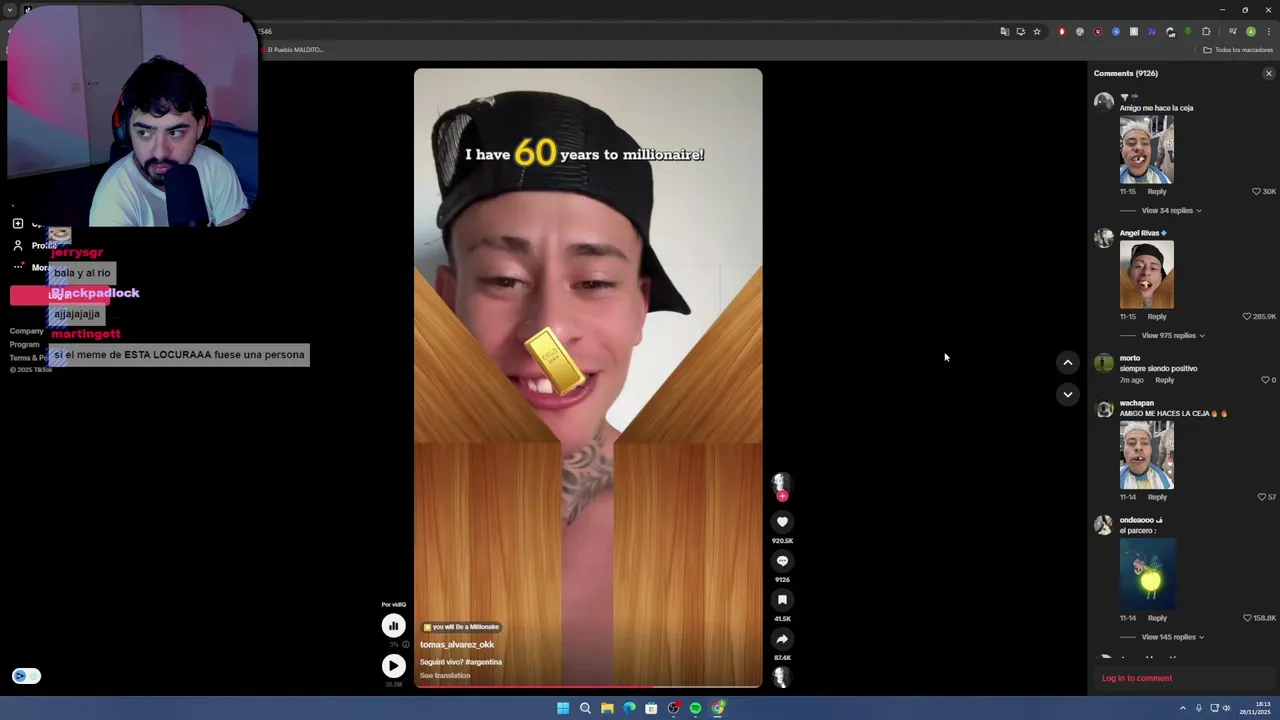Open Windows taskbar Search
Image resolution: width=1280 pixels, height=720 pixels.
click(585, 708)
